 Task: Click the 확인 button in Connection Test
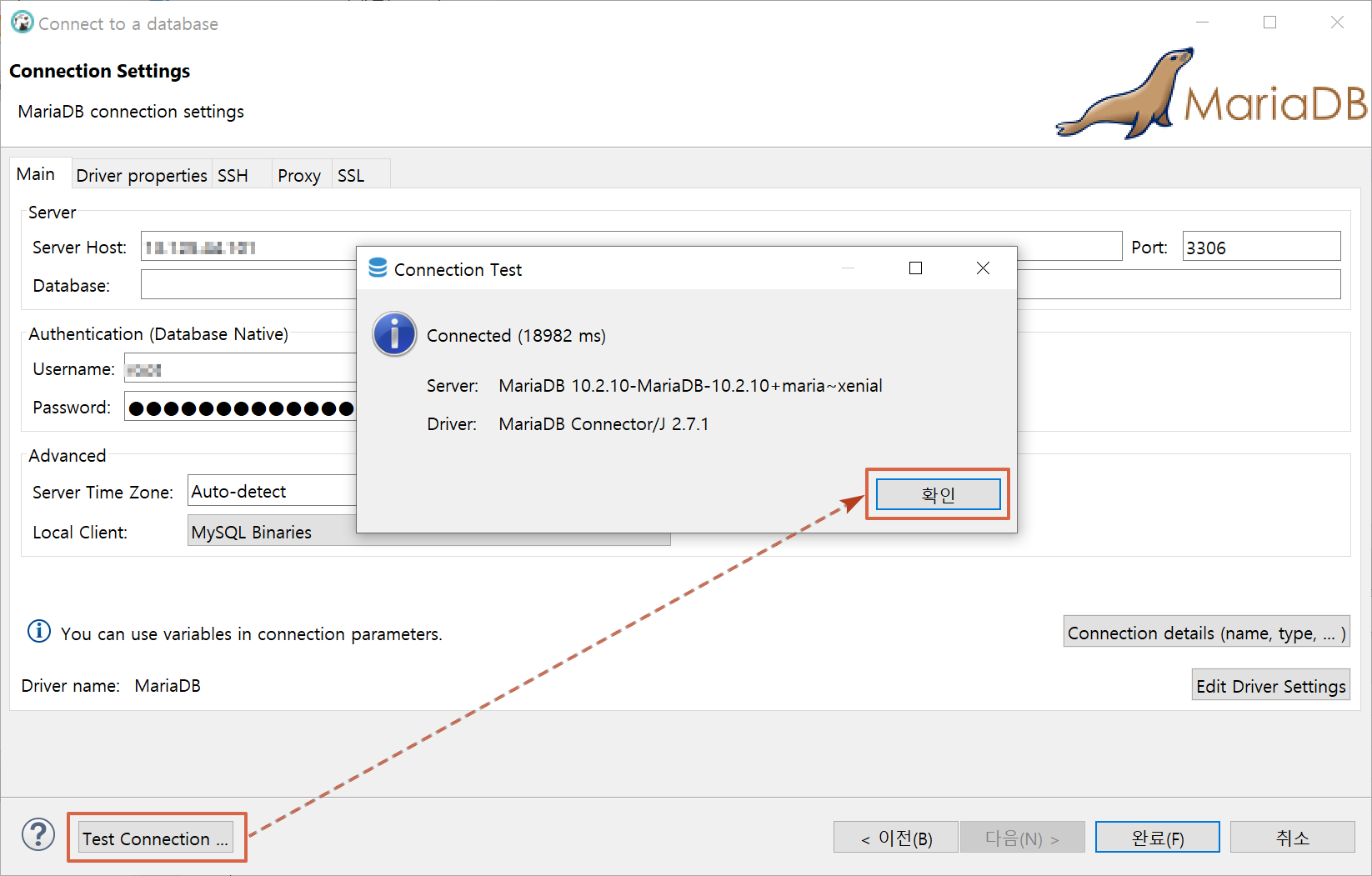(938, 494)
